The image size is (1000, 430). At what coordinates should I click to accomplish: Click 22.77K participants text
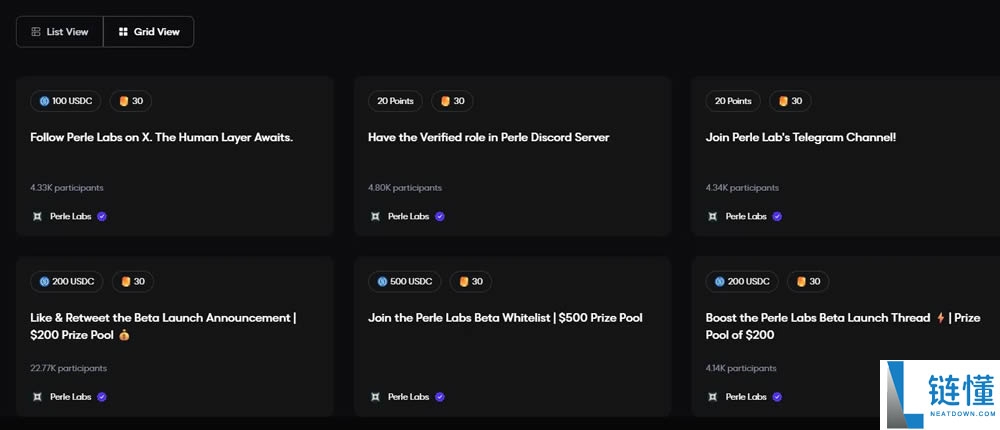(68, 368)
